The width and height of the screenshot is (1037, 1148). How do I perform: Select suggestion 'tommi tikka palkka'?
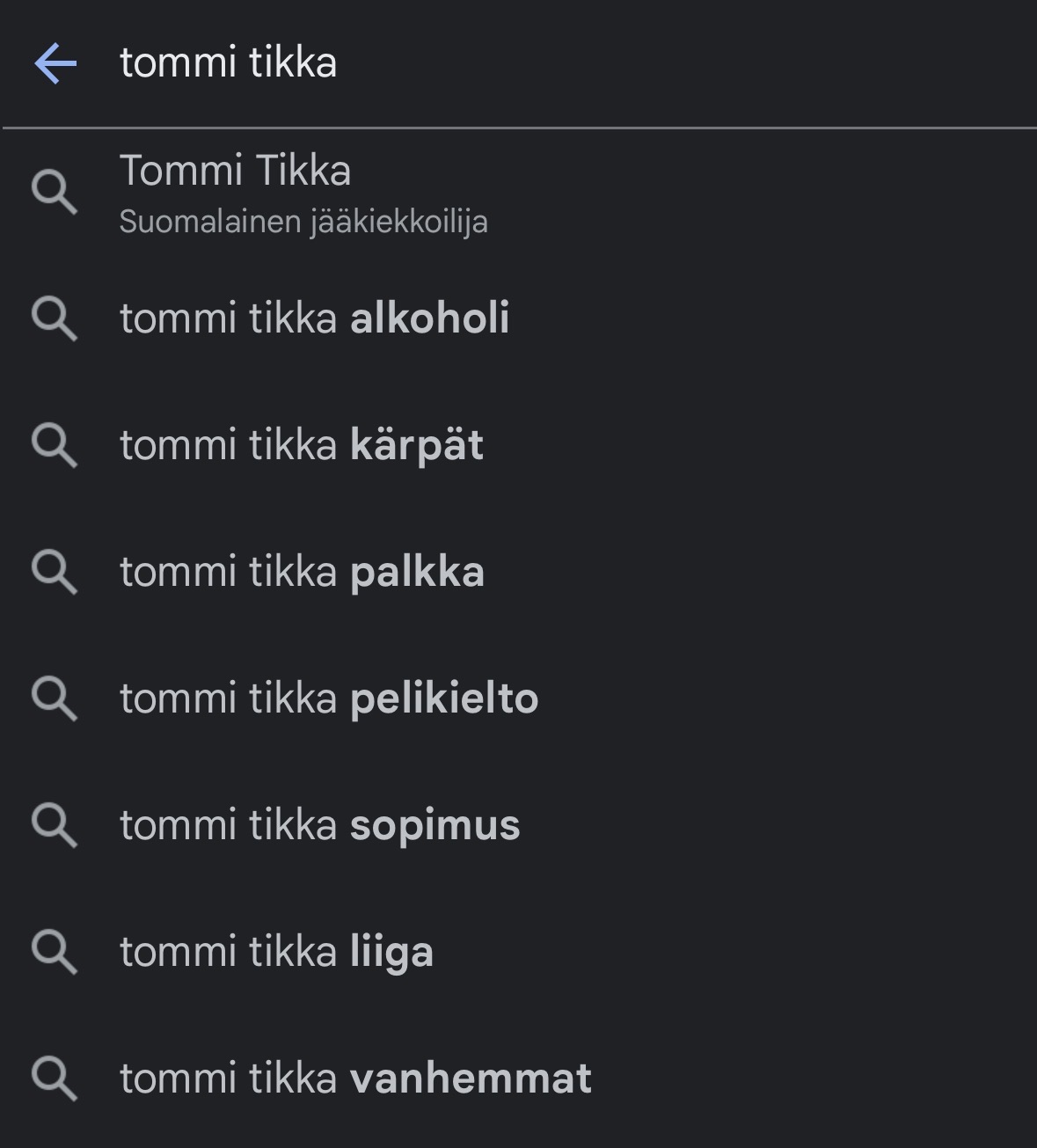click(302, 572)
